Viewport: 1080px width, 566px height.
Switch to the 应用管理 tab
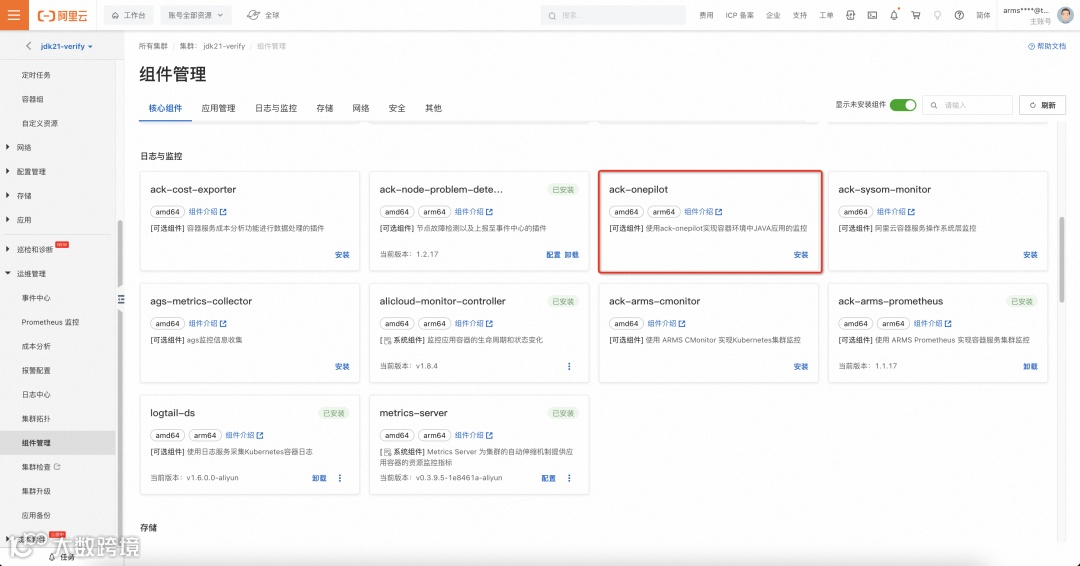[218, 108]
